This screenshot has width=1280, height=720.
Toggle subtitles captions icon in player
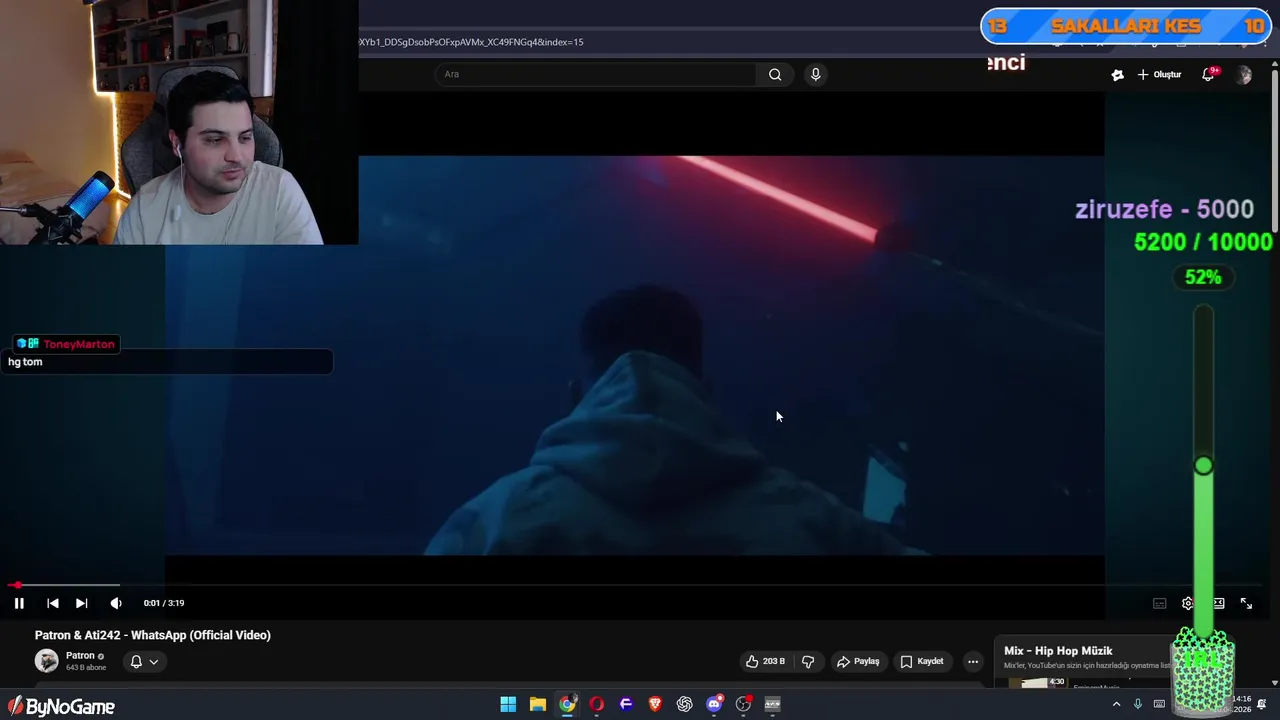(x=1160, y=603)
